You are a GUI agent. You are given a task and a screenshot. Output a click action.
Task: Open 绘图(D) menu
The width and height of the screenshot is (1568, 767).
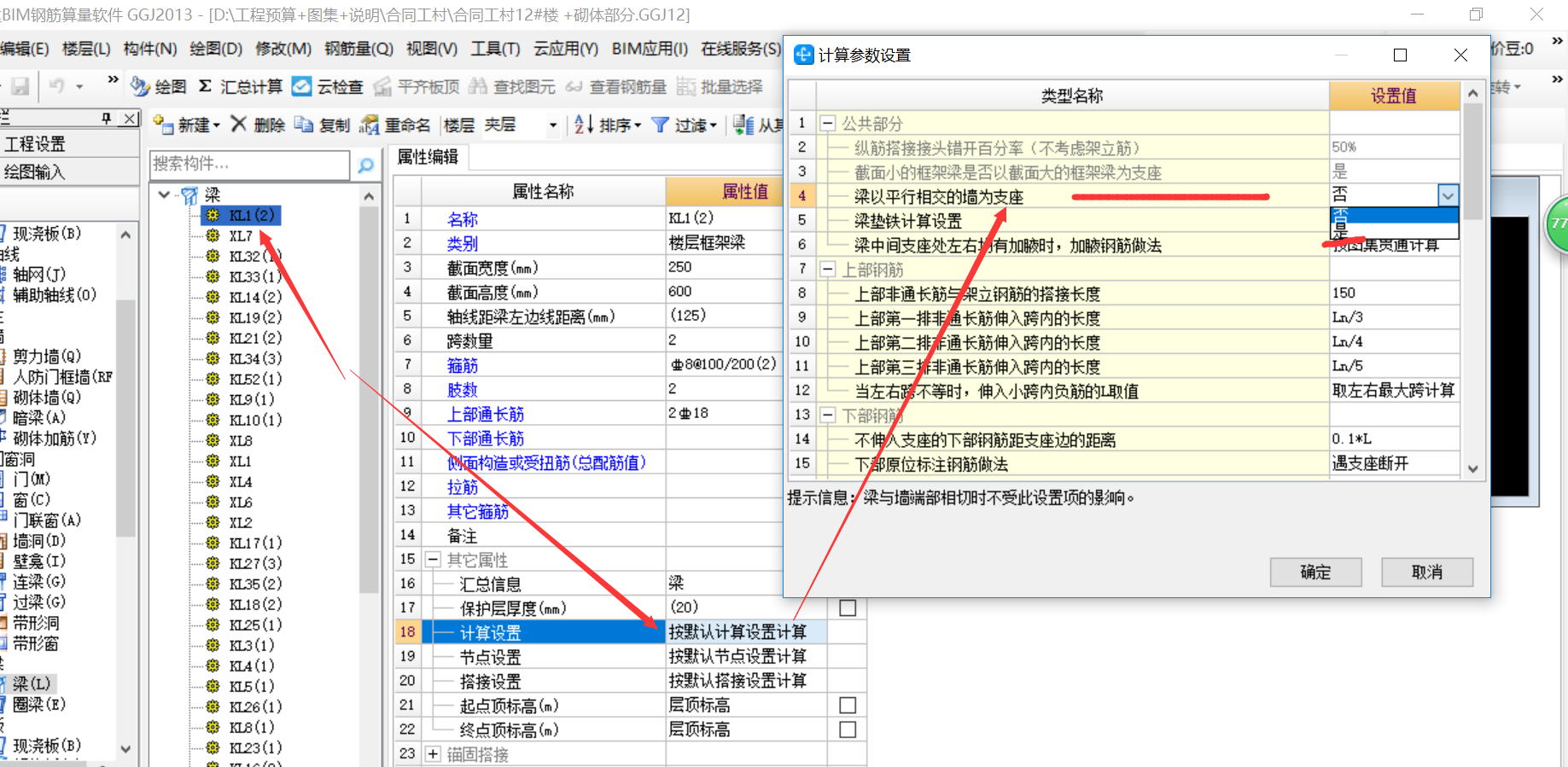point(216,49)
